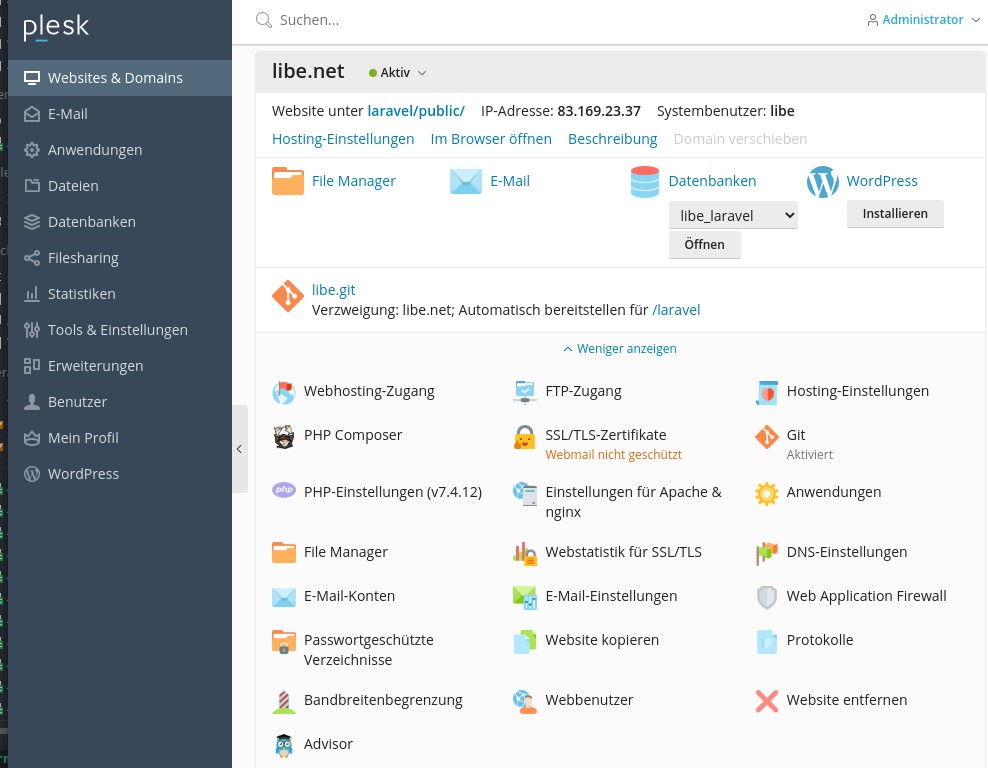Click the PHP Composer icon
Image resolution: width=988 pixels, height=768 pixels.
coord(284,437)
